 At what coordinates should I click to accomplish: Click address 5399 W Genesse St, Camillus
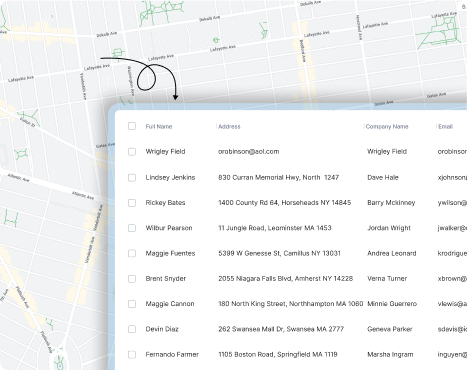tap(279, 253)
